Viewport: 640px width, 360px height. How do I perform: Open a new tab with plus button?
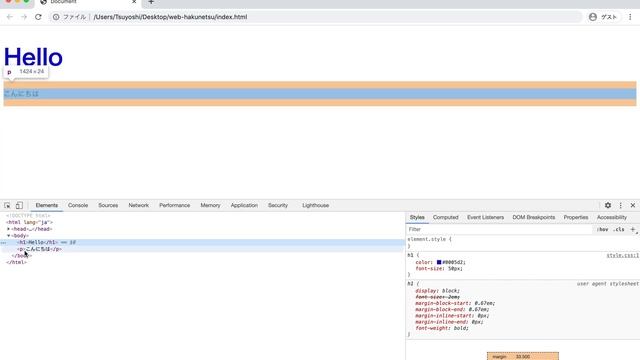151,2
